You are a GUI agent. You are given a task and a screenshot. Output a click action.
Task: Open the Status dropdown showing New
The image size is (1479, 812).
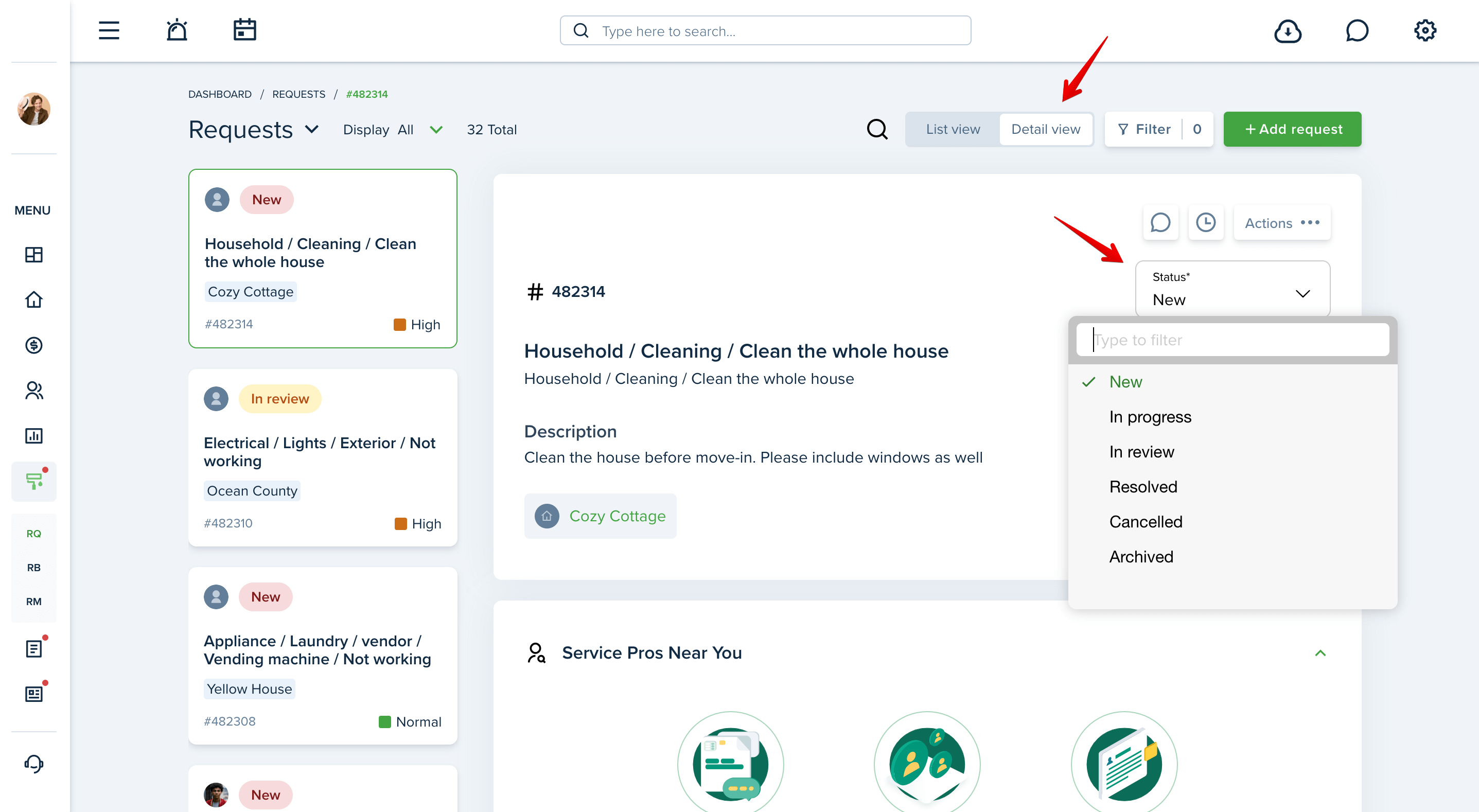(x=1232, y=289)
